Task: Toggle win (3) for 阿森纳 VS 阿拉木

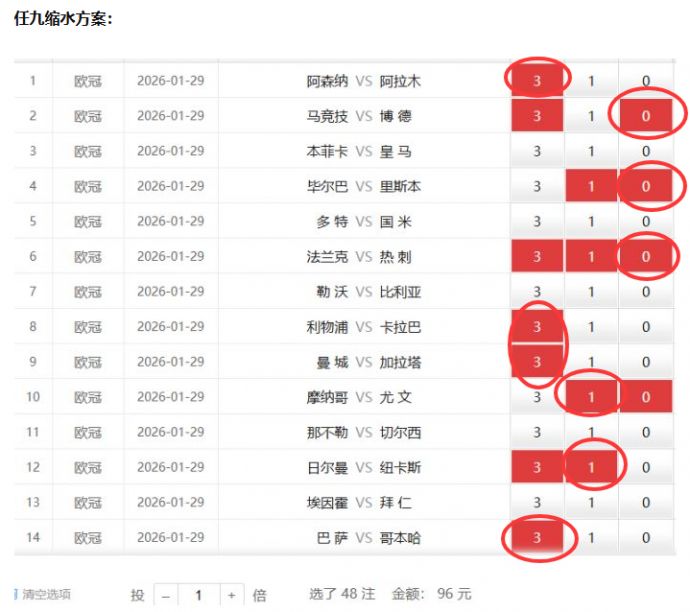Action: click(537, 82)
